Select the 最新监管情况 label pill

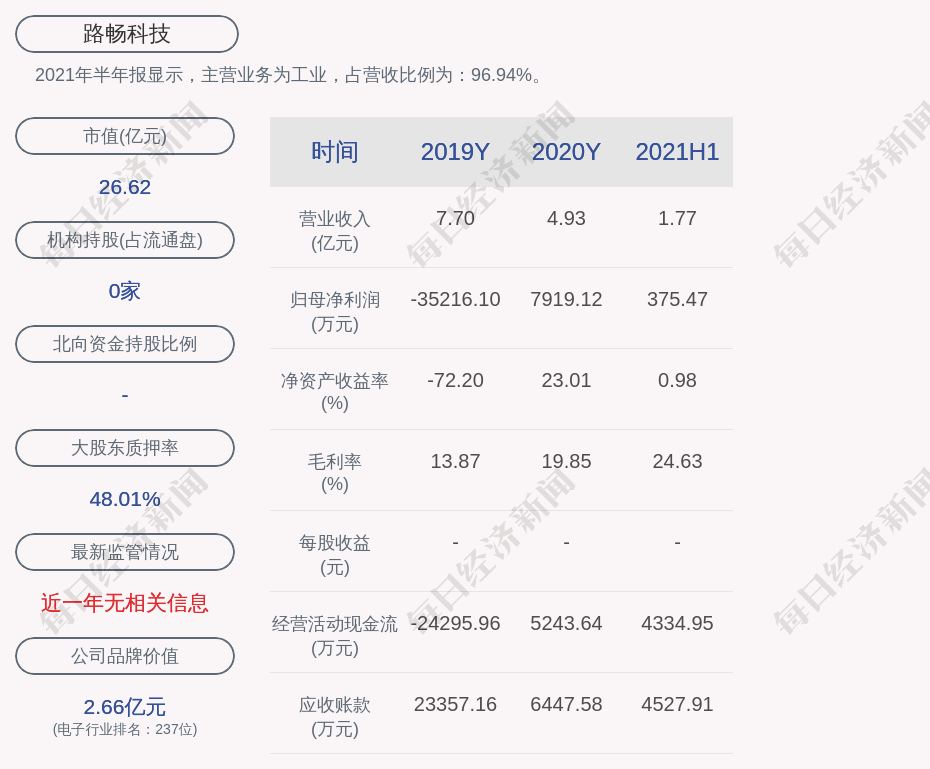pyautogui.click(x=125, y=552)
